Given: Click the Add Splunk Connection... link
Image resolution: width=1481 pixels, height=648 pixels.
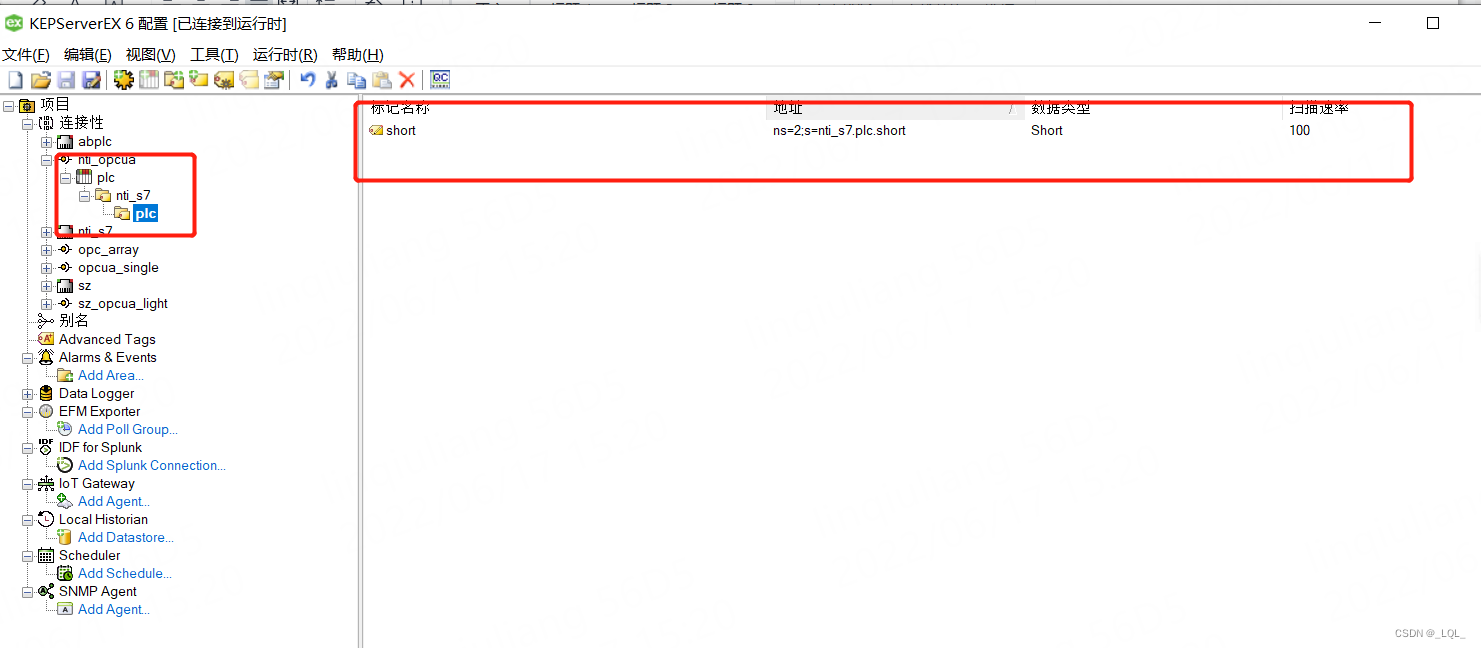Looking at the screenshot, I should [x=152, y=465].
